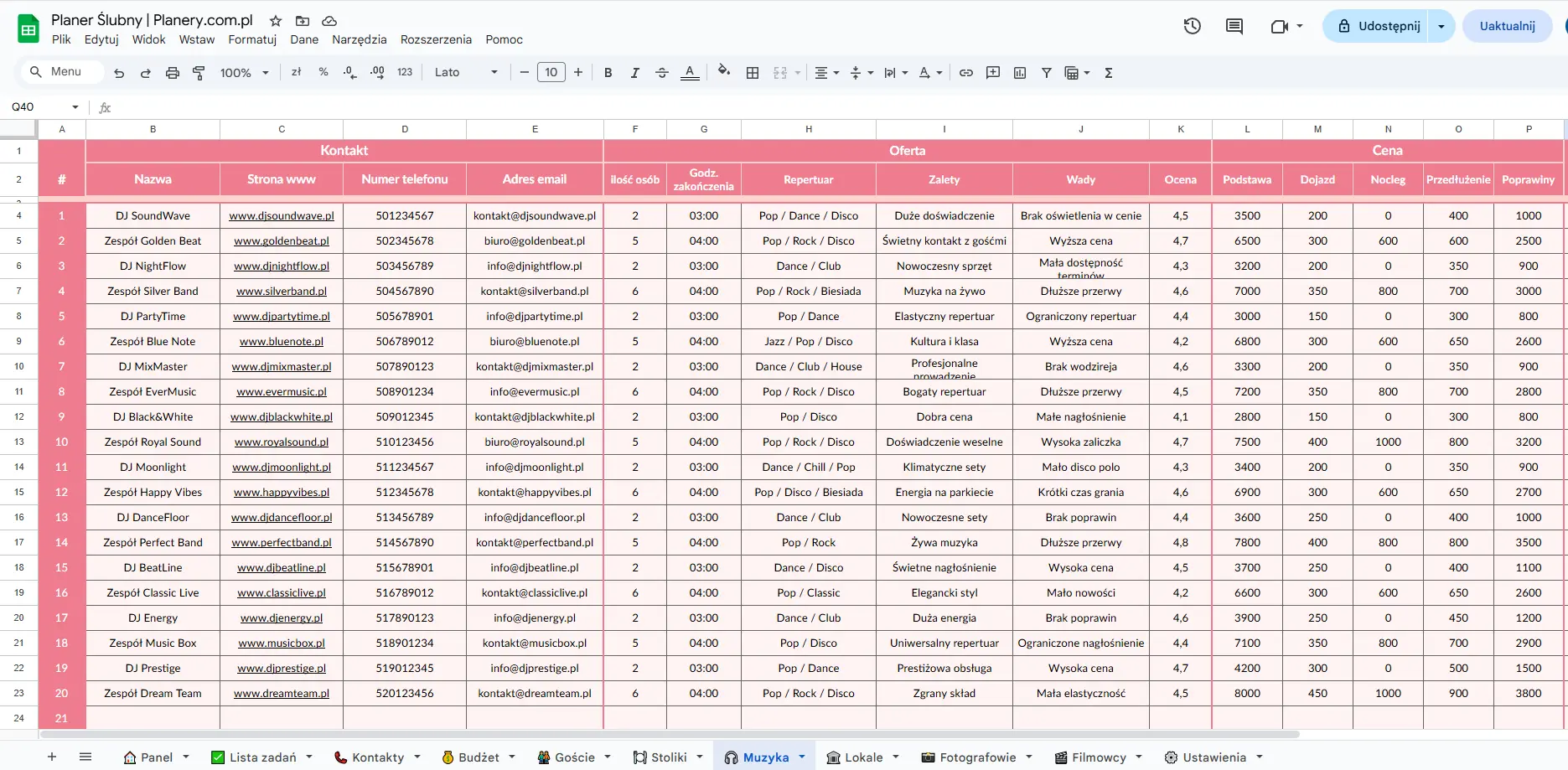Move document to folder
The image size is (1568, 770).
pyautogui.click(x=303, y=21)
